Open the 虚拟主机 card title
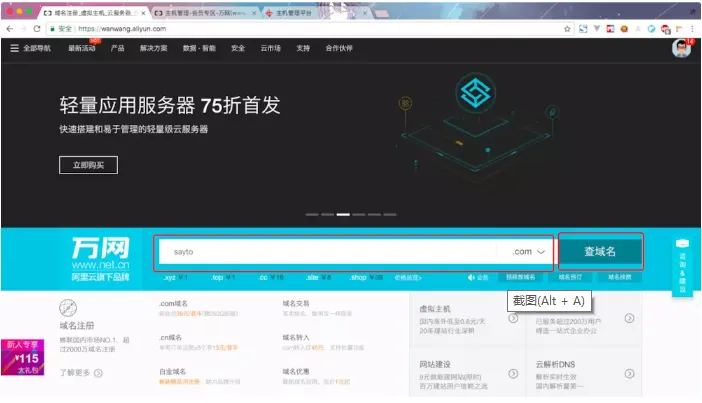 tap(435, 309)
